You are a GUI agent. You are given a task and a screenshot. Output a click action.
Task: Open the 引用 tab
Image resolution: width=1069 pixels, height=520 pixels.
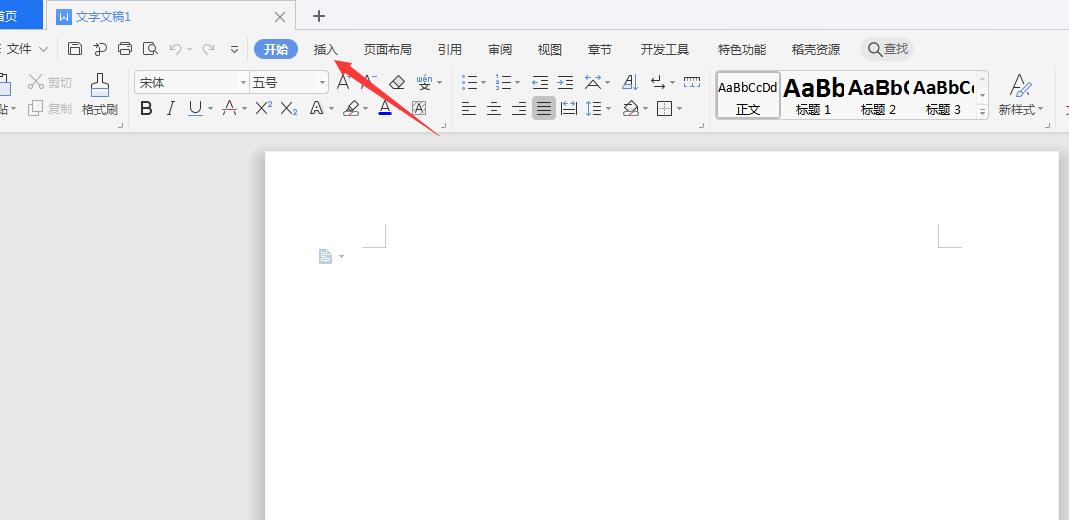(450, 49)
